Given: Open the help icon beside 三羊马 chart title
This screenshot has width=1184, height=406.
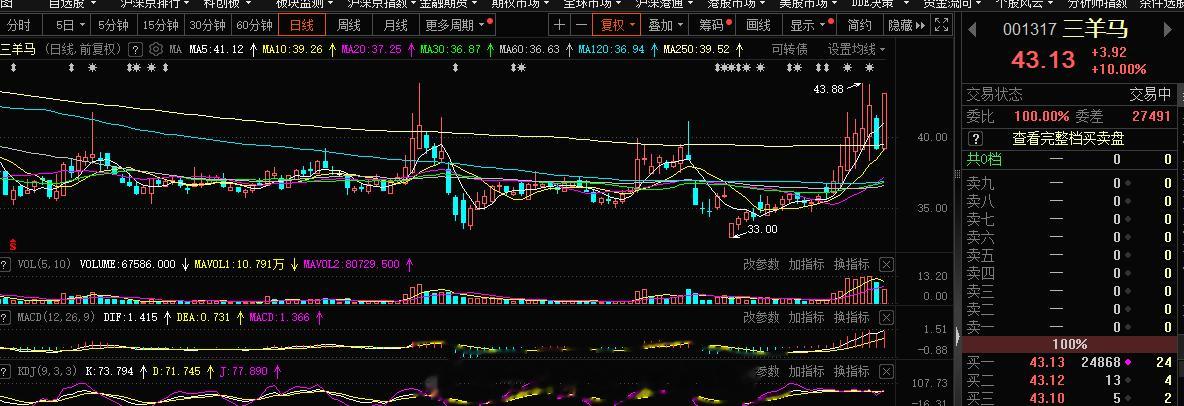Looking at the screenshot, I should pyautogui.click(x=134, y=50).
